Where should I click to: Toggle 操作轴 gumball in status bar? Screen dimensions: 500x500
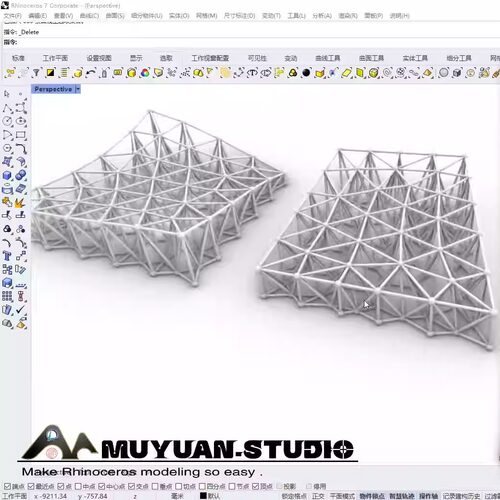(428, 496)
